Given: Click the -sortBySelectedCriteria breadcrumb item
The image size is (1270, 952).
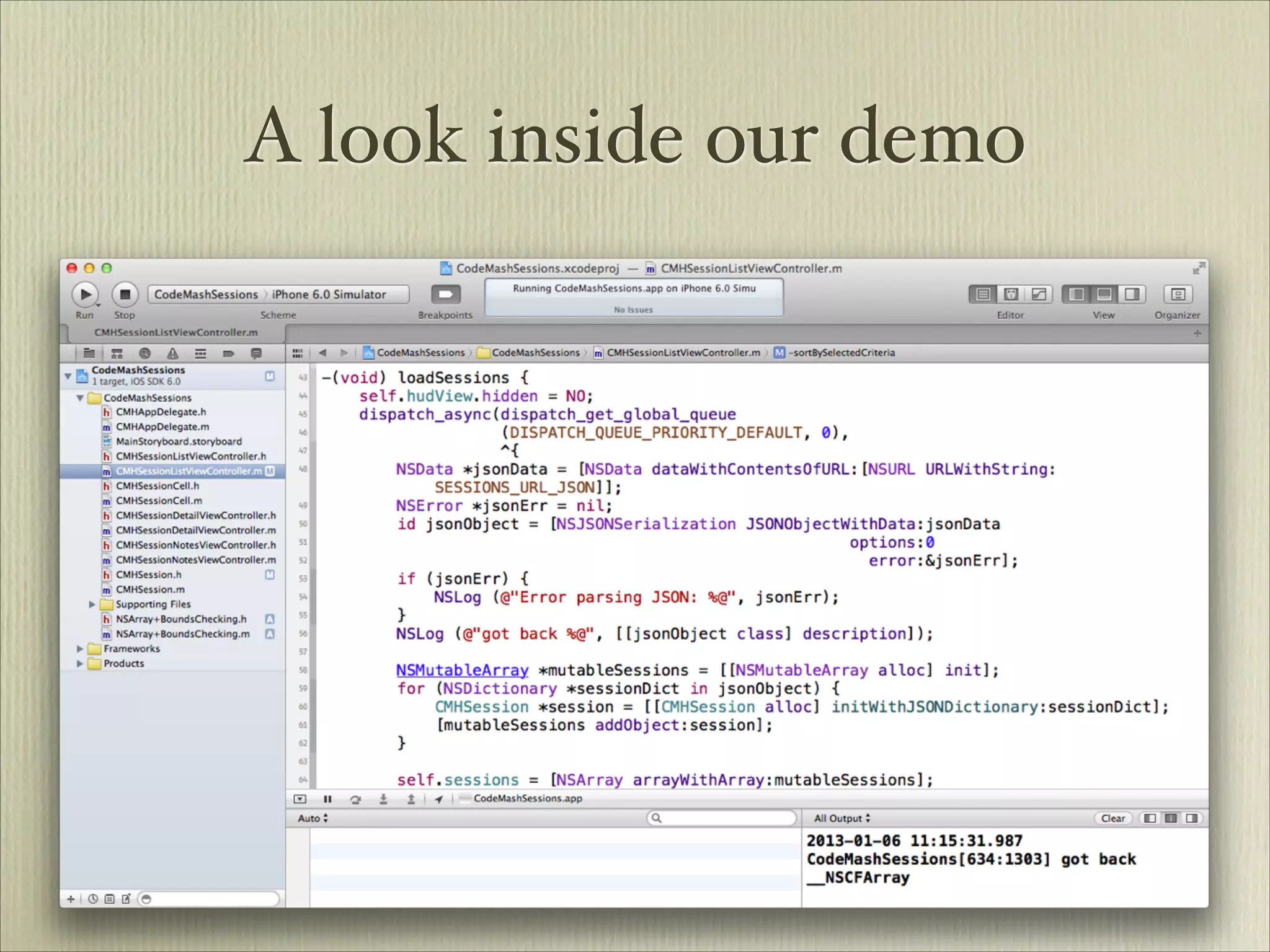Looking at the screenshot, I should tap(841, 353).
